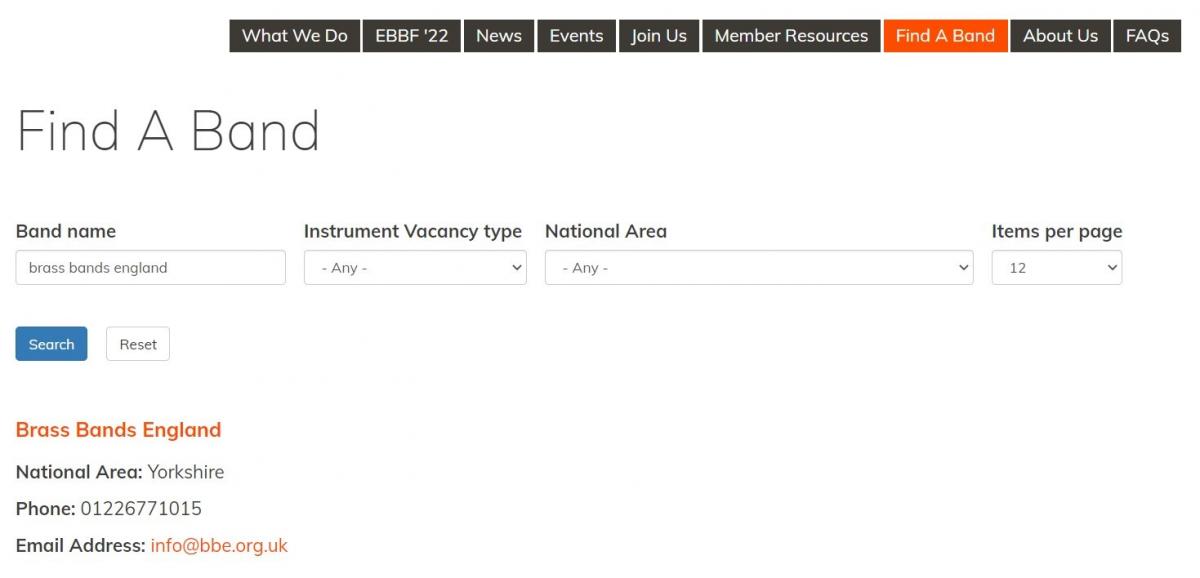This screenshot has width=1200, height=578.
Task: Click the Band name search field
Action: 150,268
